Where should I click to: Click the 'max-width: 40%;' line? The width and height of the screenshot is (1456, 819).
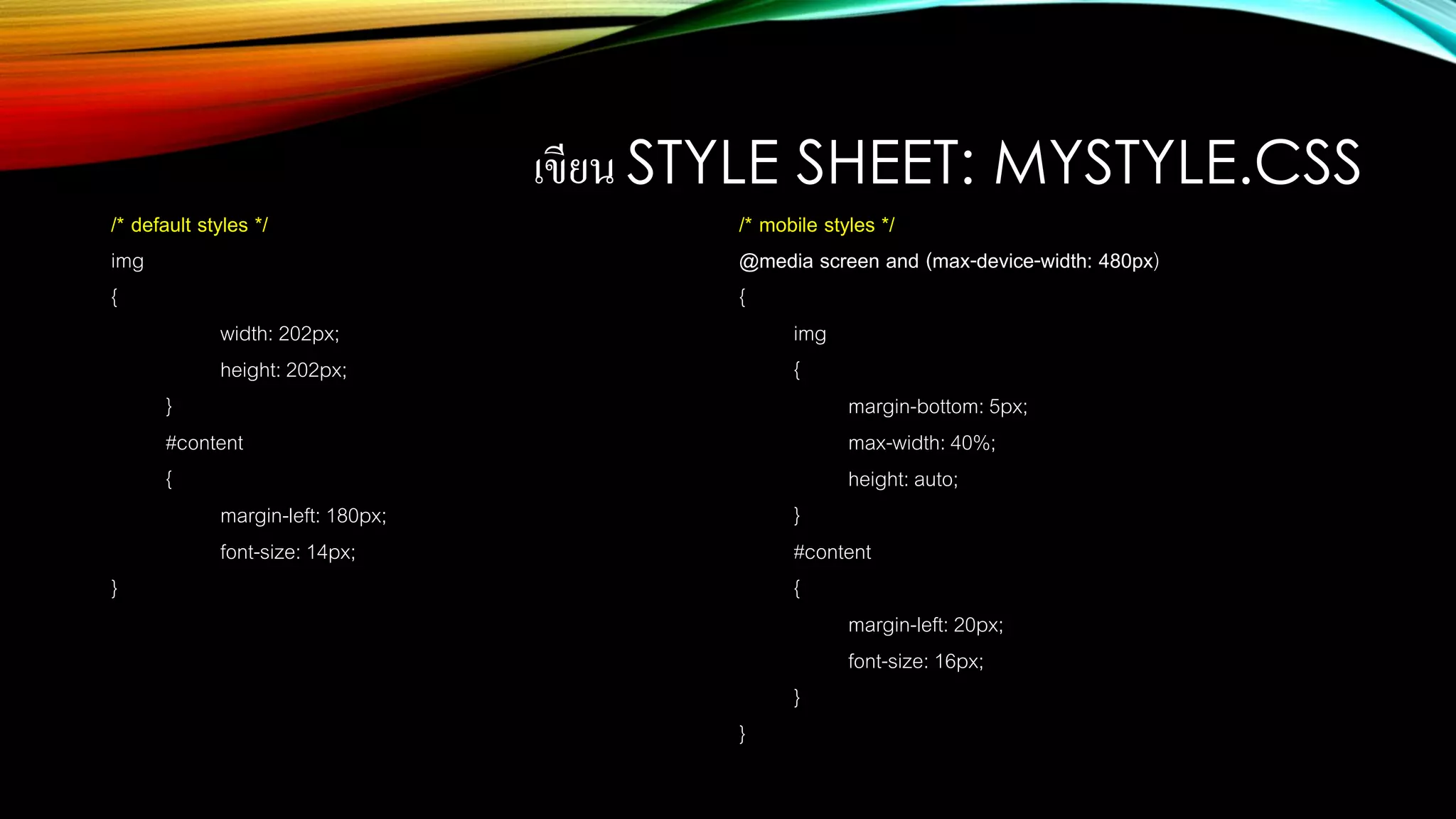pyautogui.click(x=921, y=443)
